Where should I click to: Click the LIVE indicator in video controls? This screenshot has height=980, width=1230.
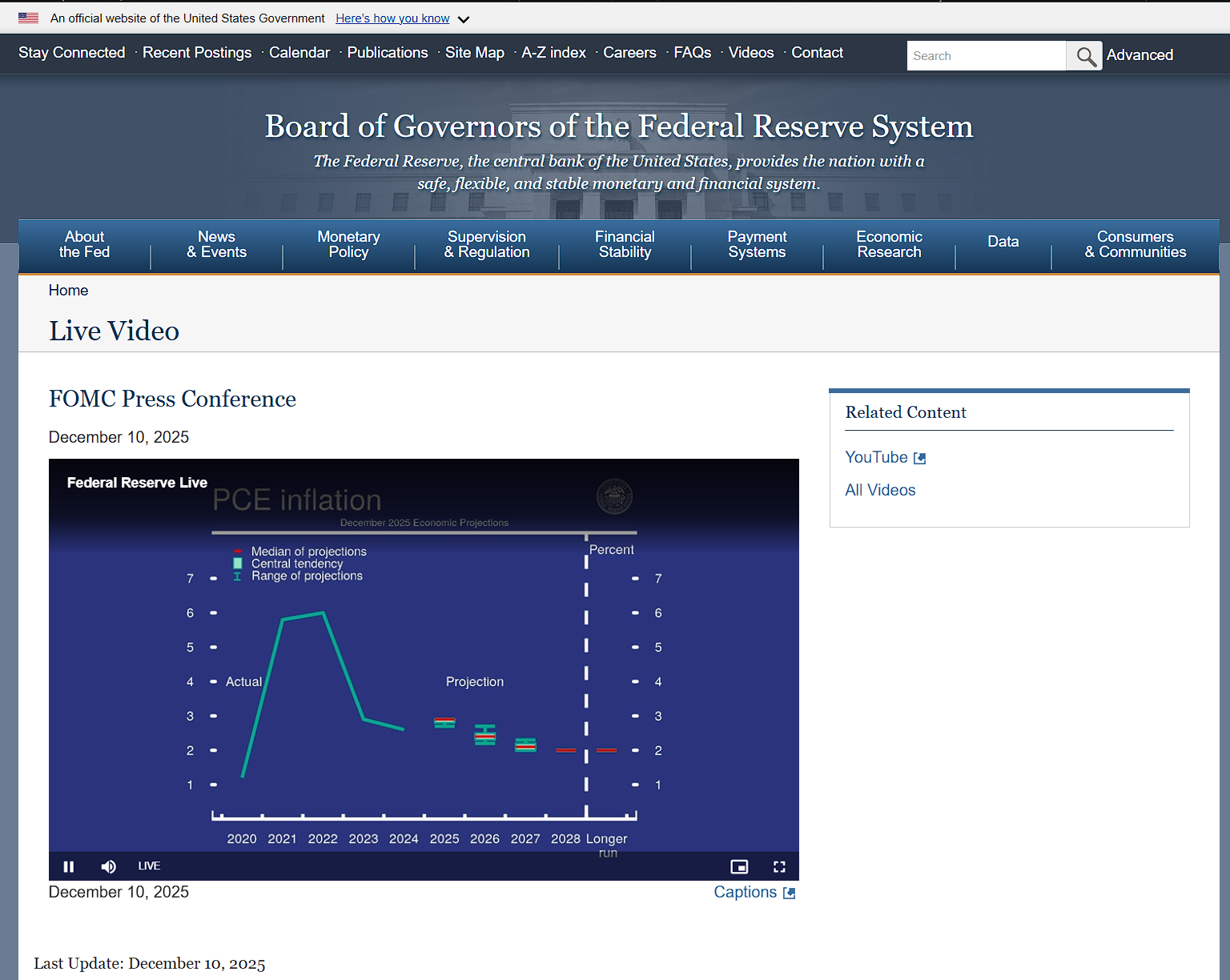click(149, 866)
